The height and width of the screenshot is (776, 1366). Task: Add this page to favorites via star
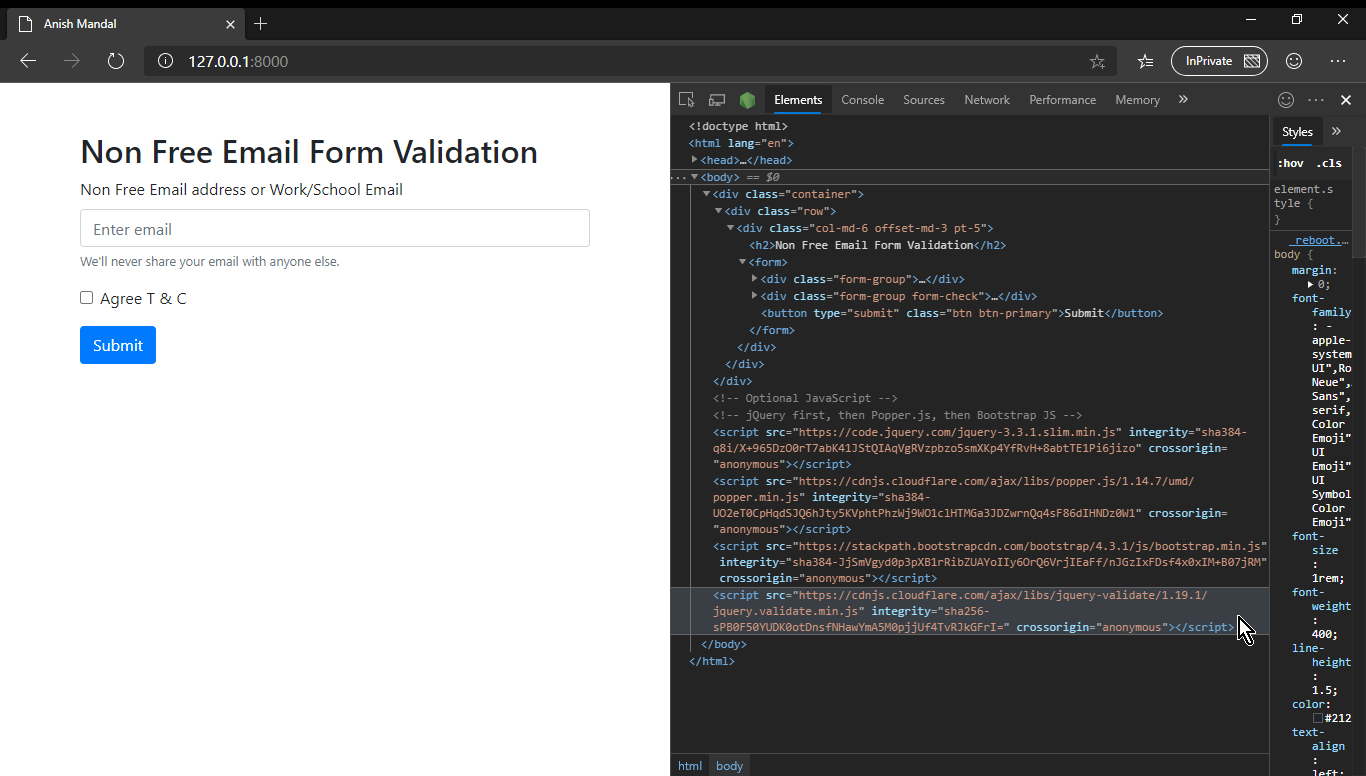[x=1097, y=61]
